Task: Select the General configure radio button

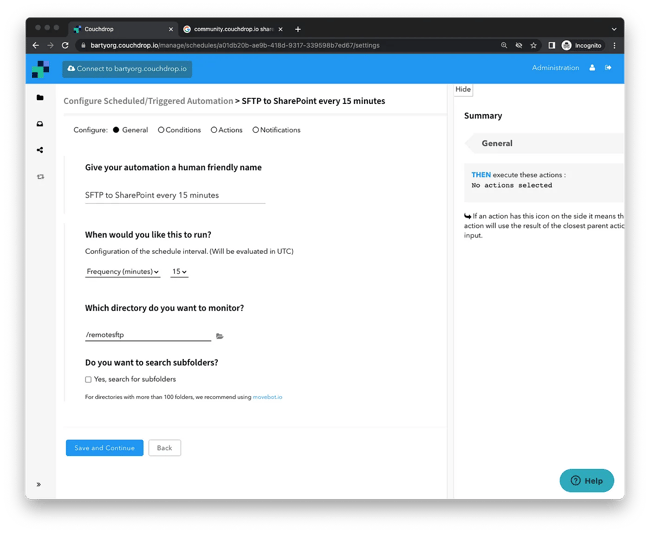Action: (116, 130)
